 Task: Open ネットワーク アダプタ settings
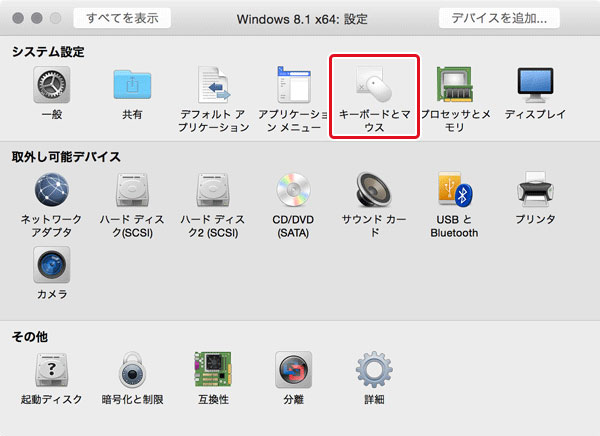51,190
